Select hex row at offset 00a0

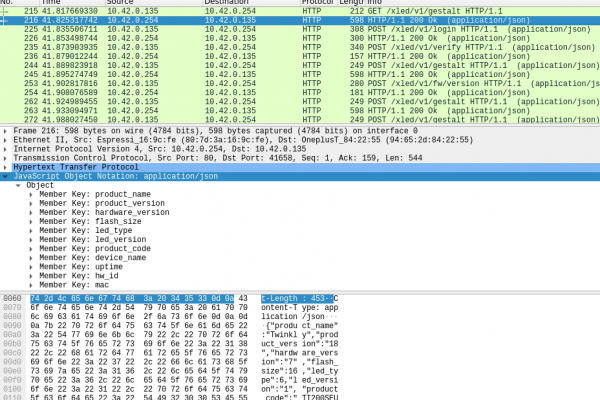click(139, 335)
